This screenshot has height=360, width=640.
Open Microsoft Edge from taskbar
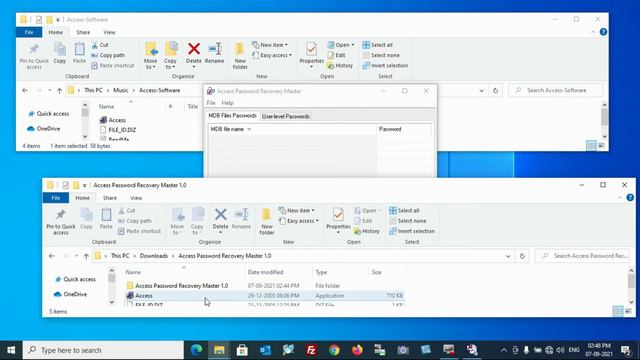[196, 350]
